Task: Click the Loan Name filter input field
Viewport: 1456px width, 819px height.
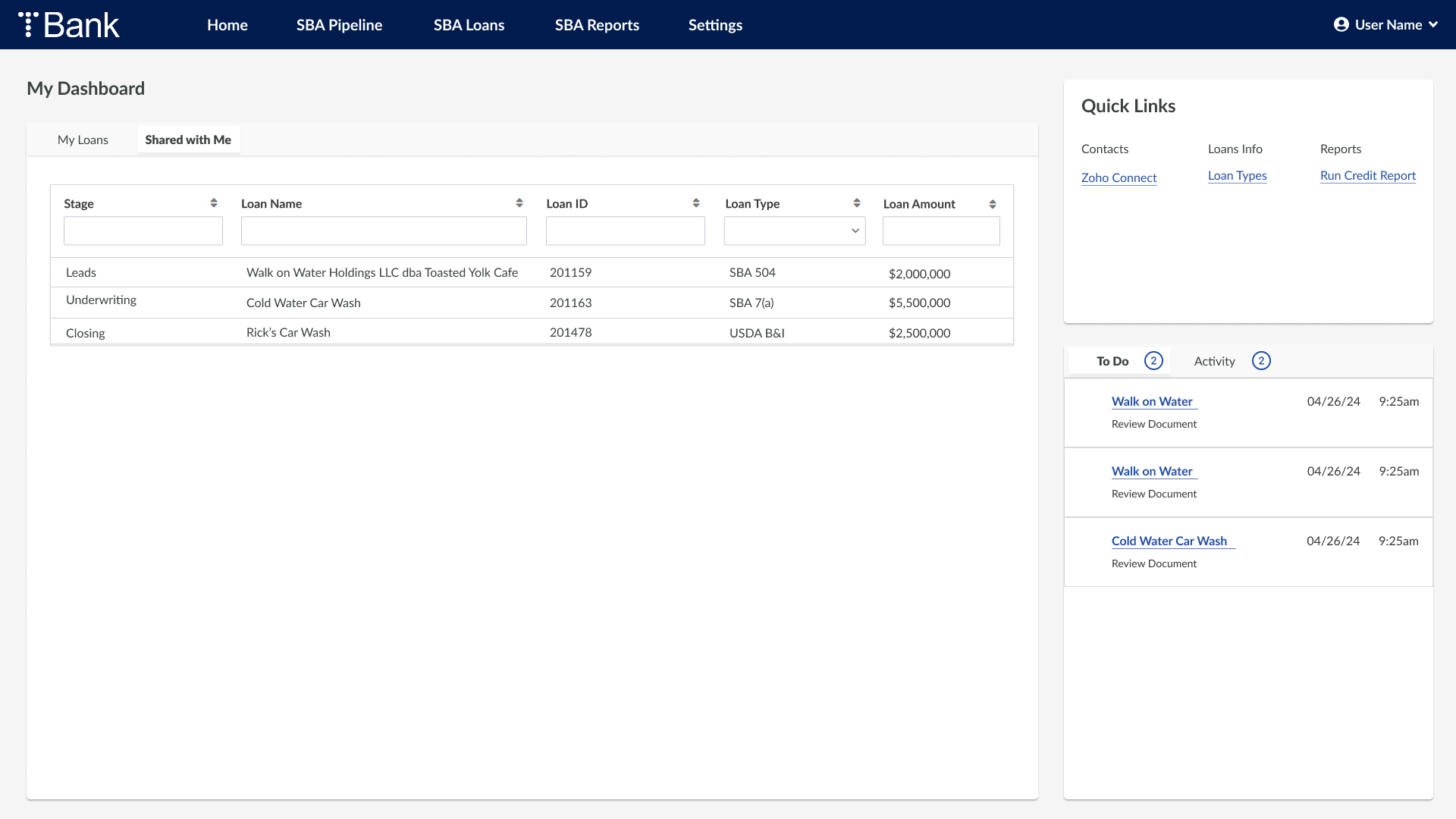Action: coord(384,231)
